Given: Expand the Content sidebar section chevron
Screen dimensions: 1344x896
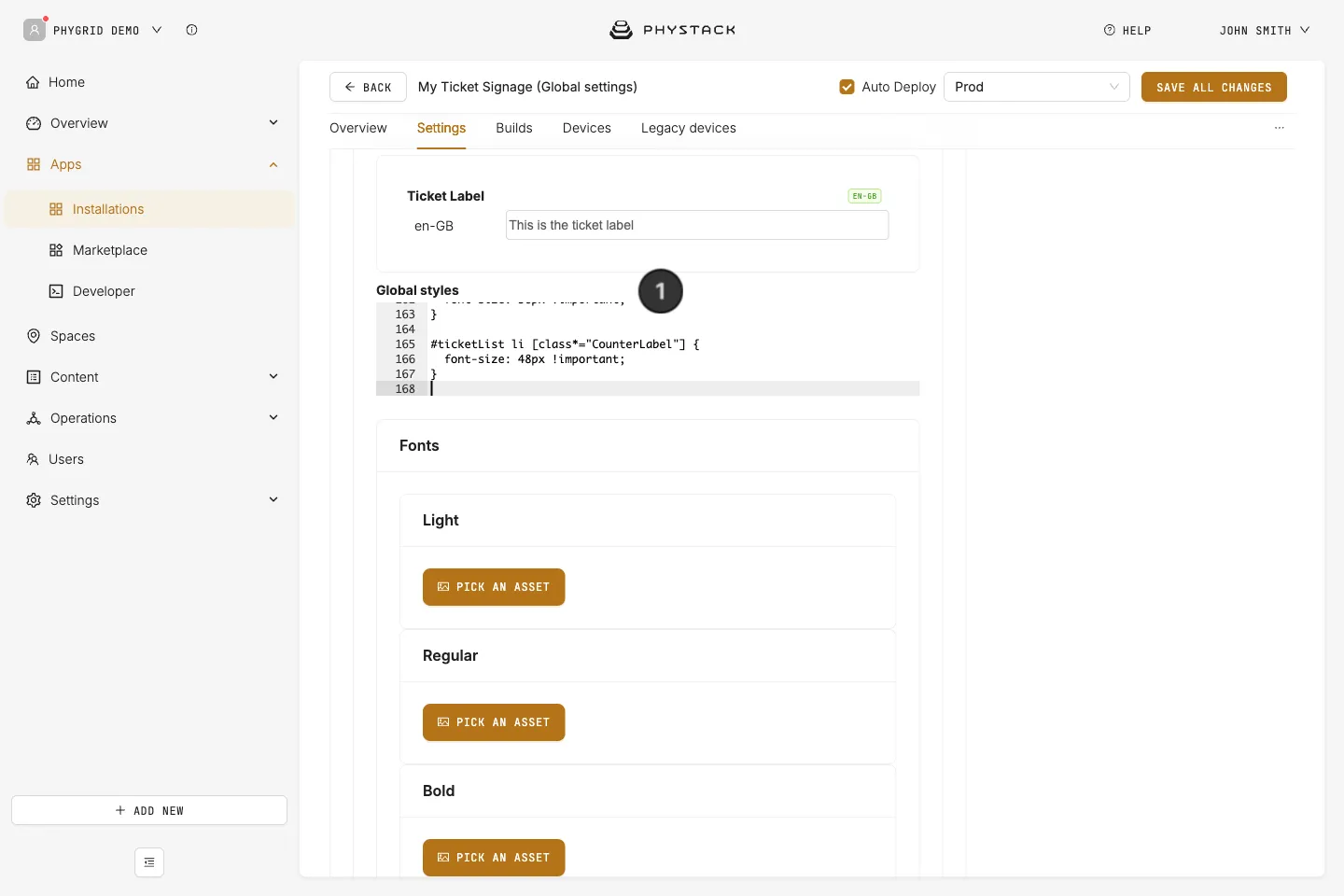Looking at the screenshot, I should click(273, 376).
